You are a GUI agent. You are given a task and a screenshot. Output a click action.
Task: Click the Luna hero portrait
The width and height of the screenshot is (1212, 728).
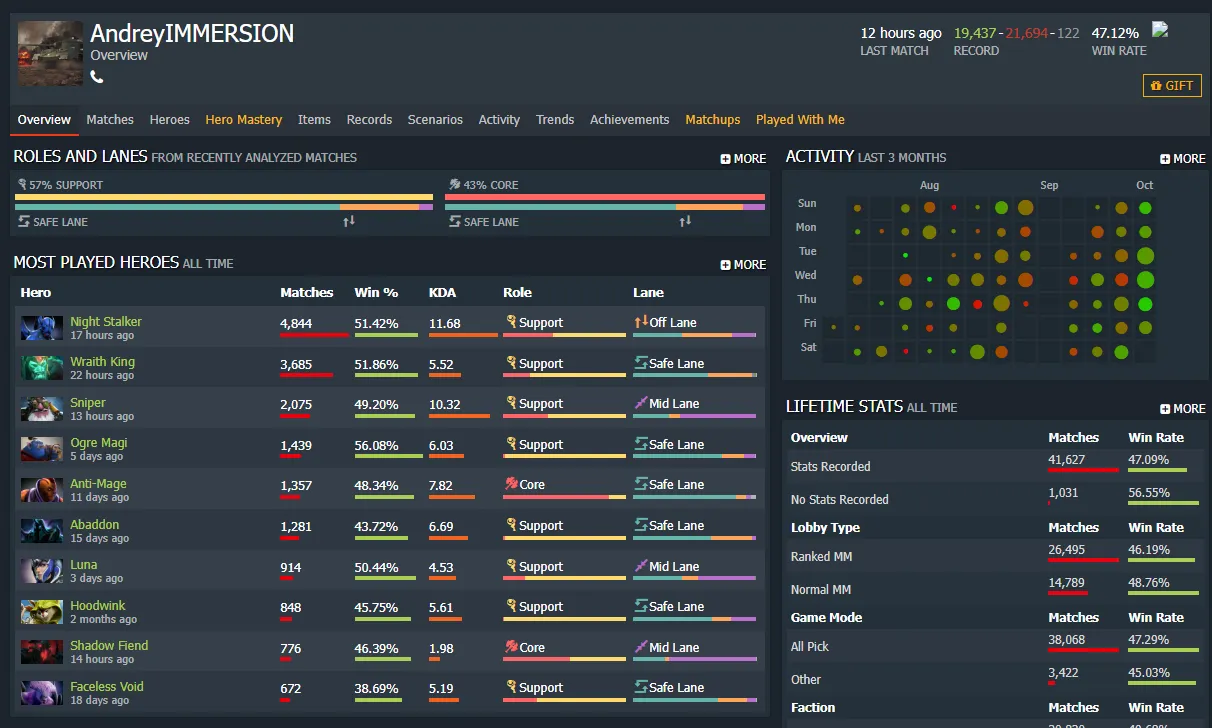tap(42, 570)
